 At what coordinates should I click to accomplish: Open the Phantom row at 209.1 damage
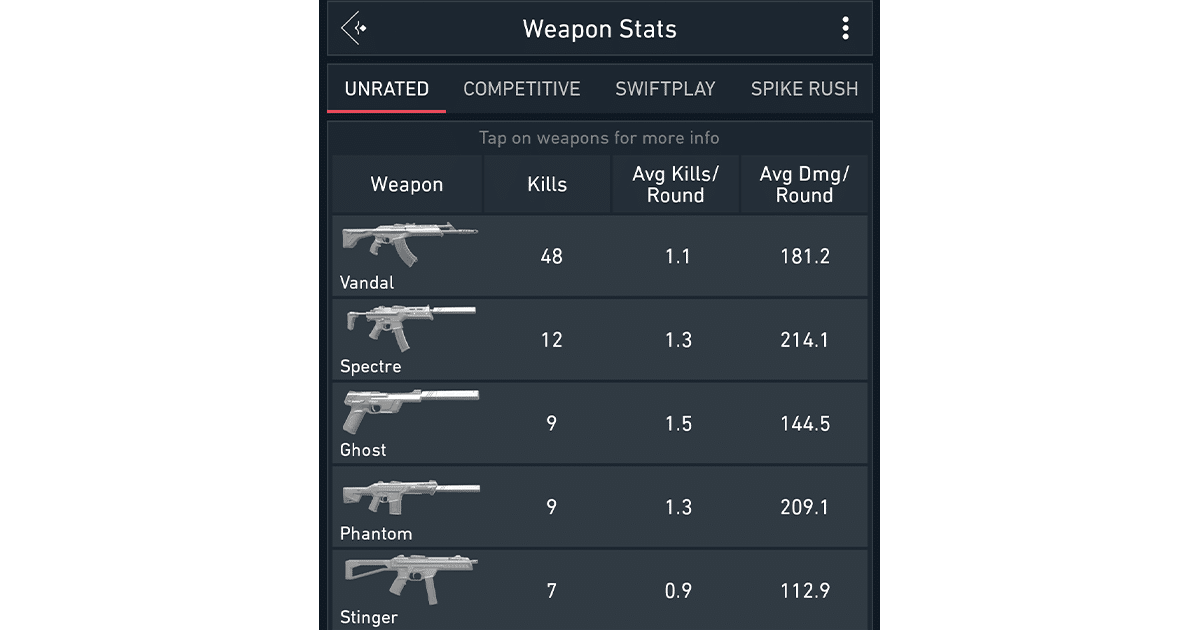click(805, 507)
